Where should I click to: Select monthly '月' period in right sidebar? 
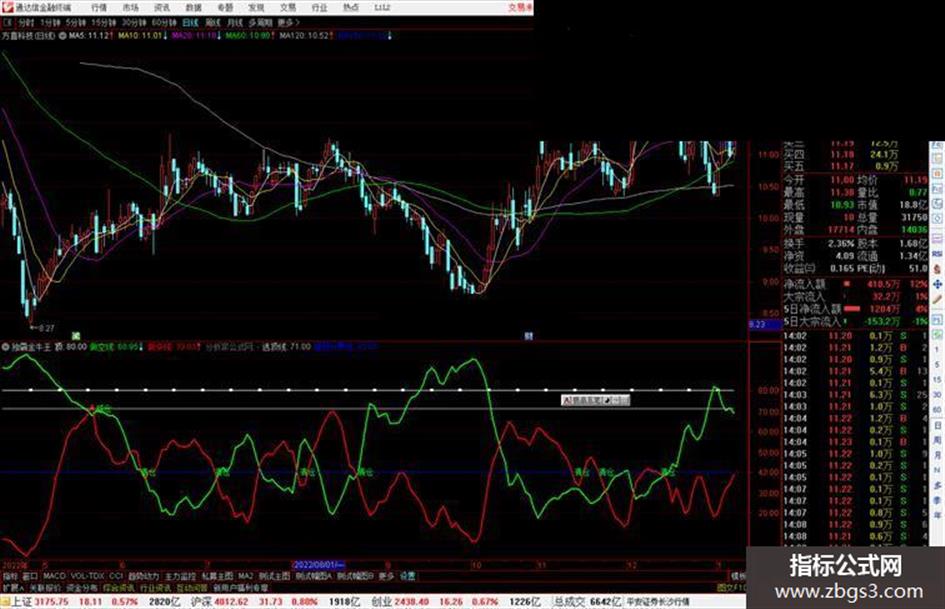point(937,455)
